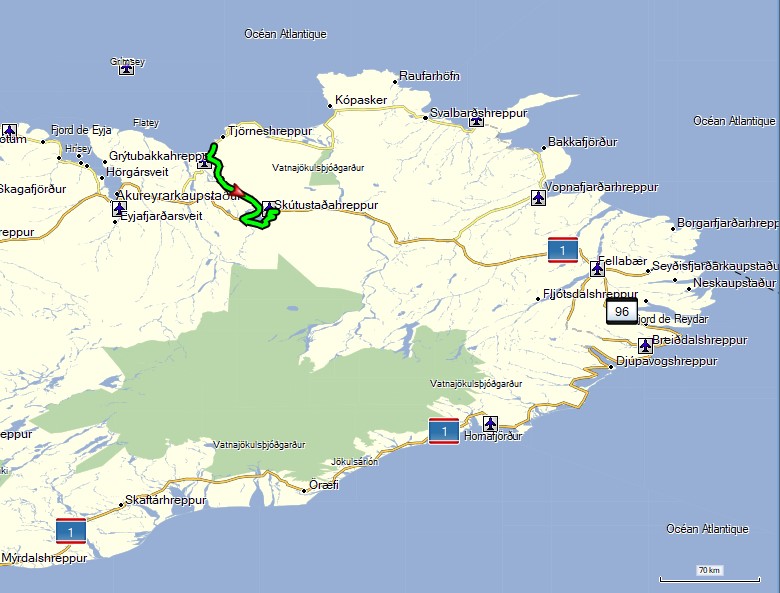Click the red direction arrow on green track
The image size is (780, 593).
tap(237, 189)
